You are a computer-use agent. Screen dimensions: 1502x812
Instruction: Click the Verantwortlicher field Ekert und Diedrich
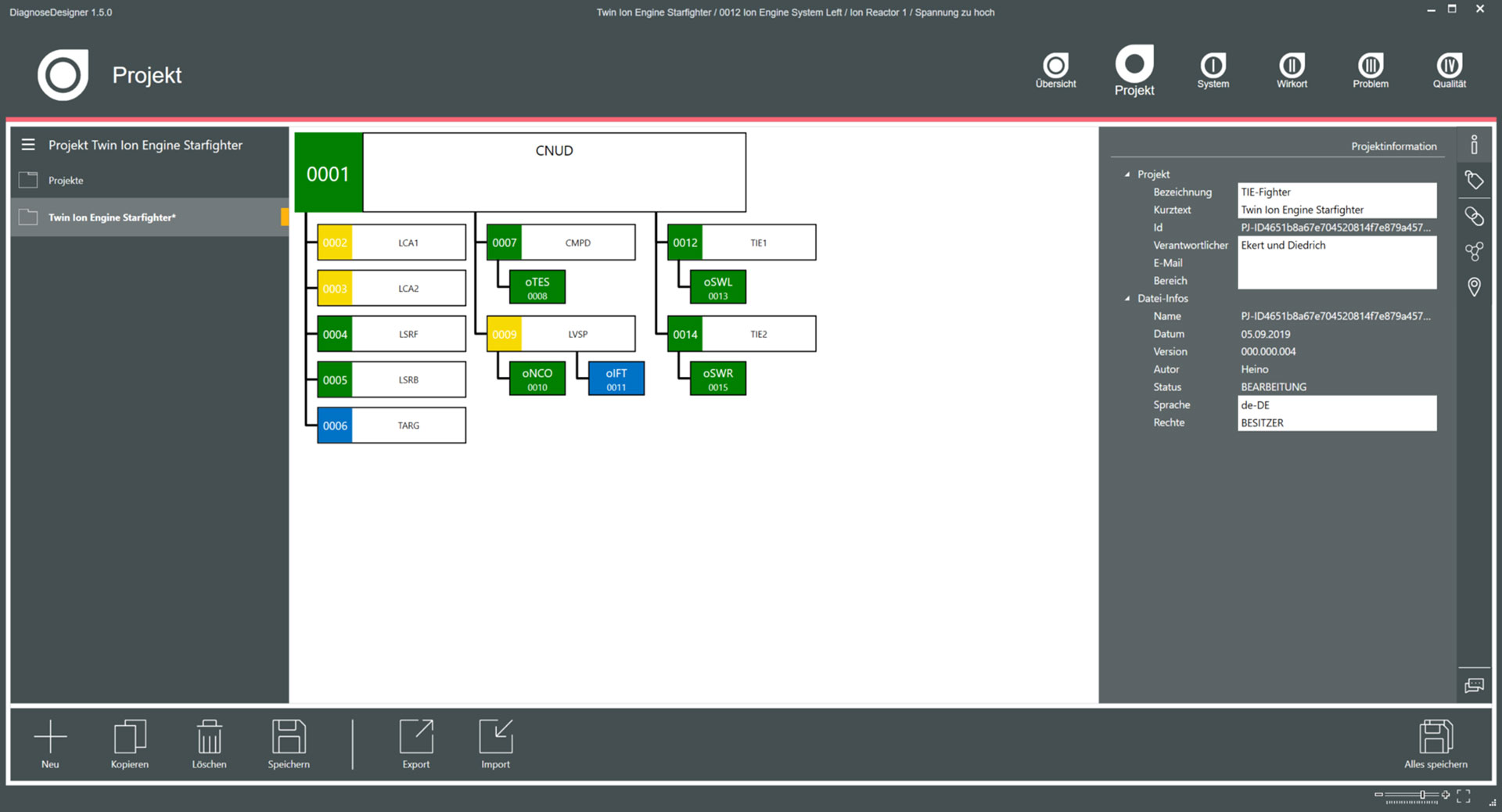1336,246
